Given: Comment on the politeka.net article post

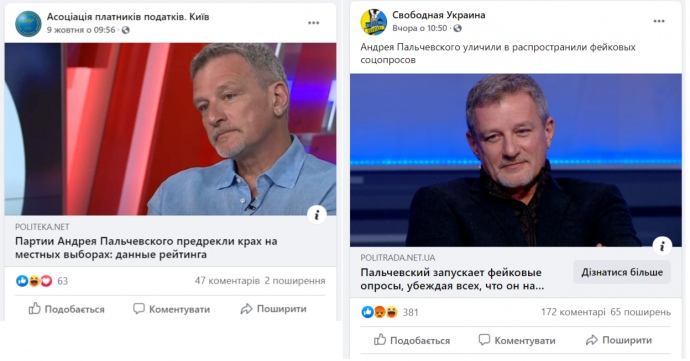Looking at the screenshot, I should coord(172,309).
